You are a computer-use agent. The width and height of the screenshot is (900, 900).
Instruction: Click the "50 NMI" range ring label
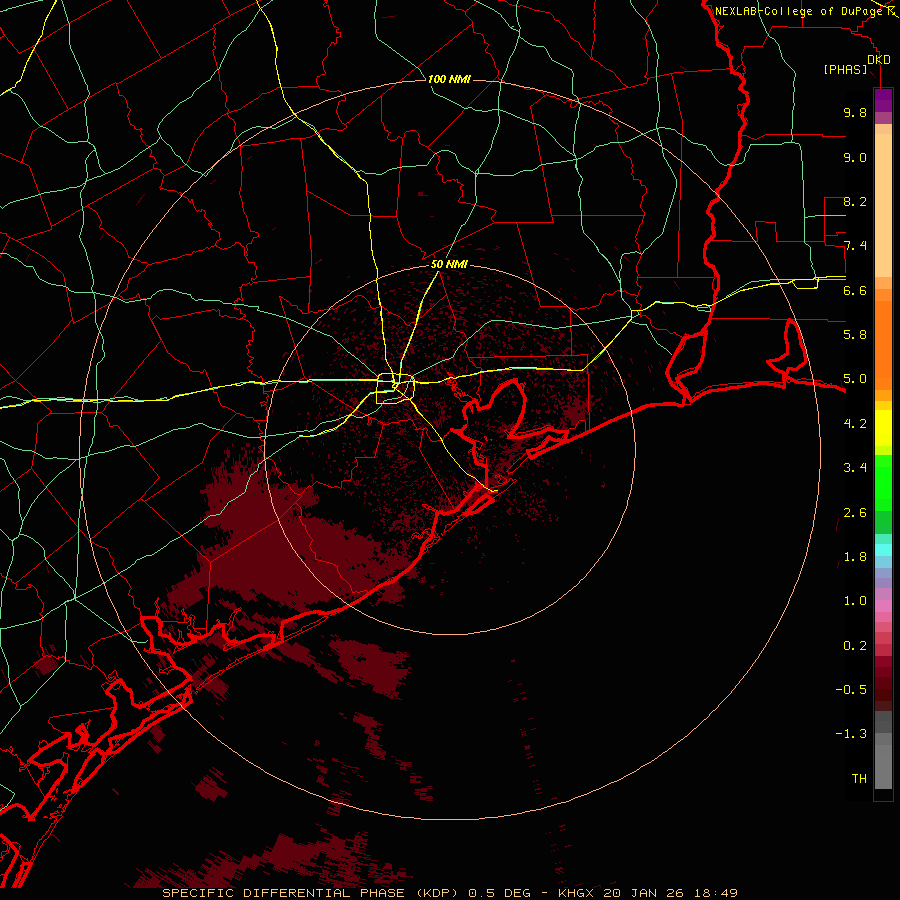click(449, 265)
